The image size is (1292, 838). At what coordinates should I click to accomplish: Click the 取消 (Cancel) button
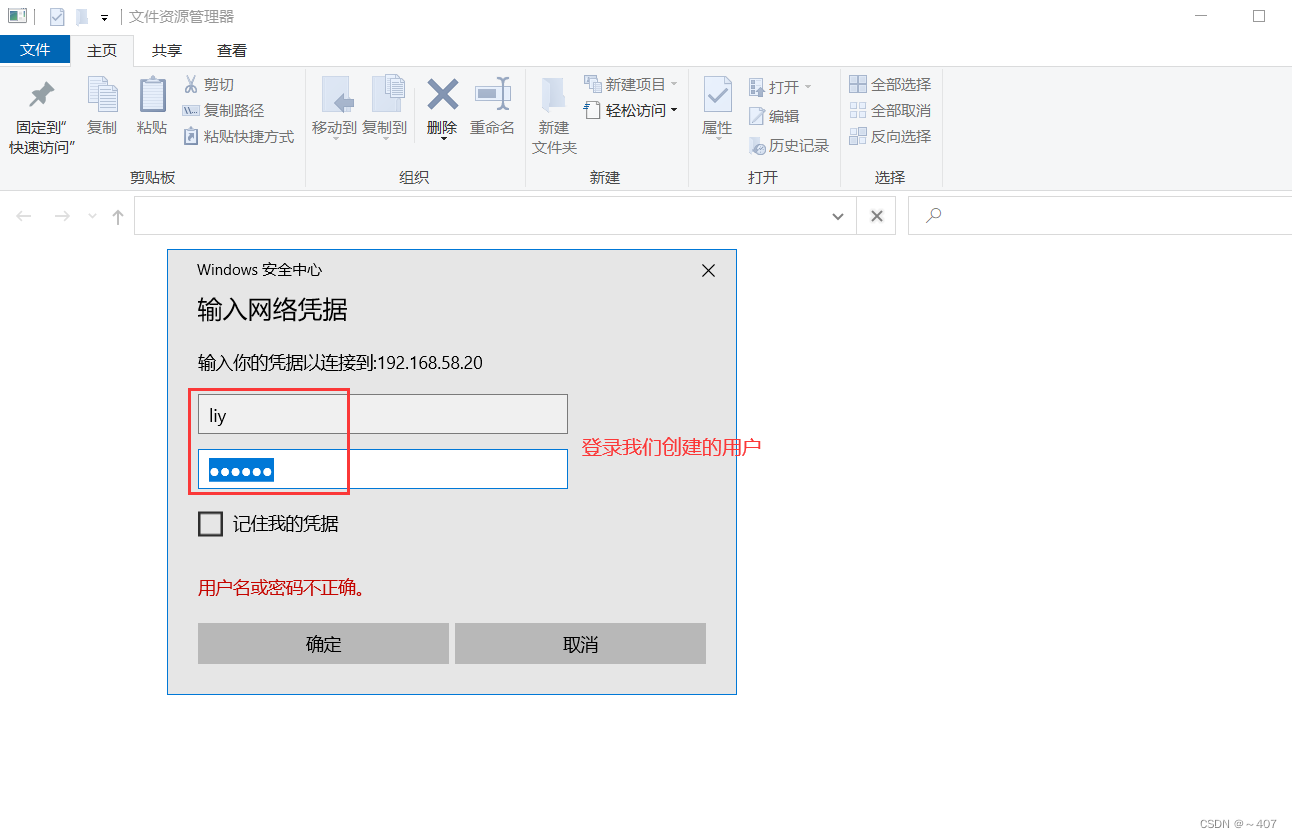[x=580, y=644]
